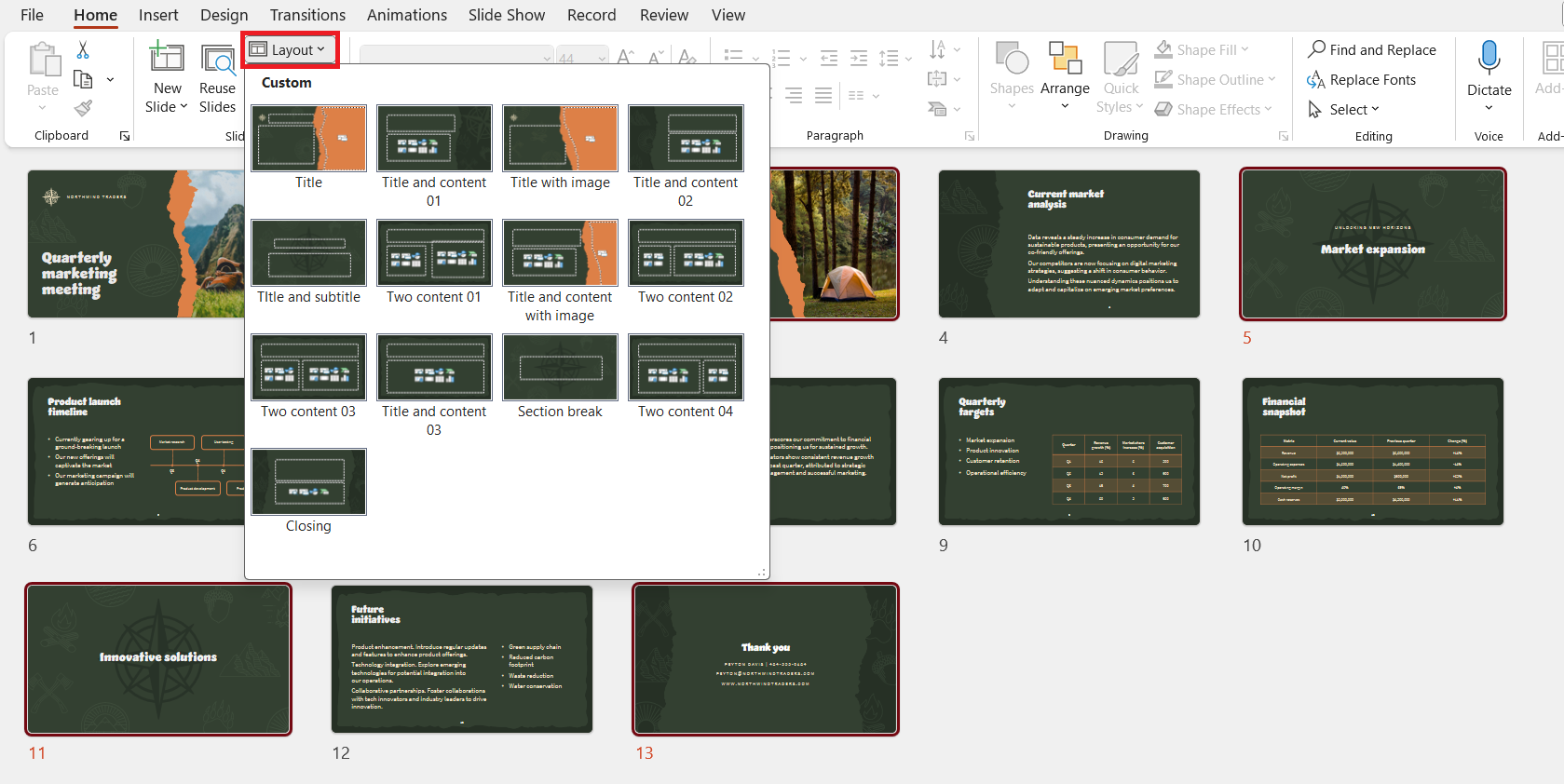Select slide 13 Thank you

[765, 659]
